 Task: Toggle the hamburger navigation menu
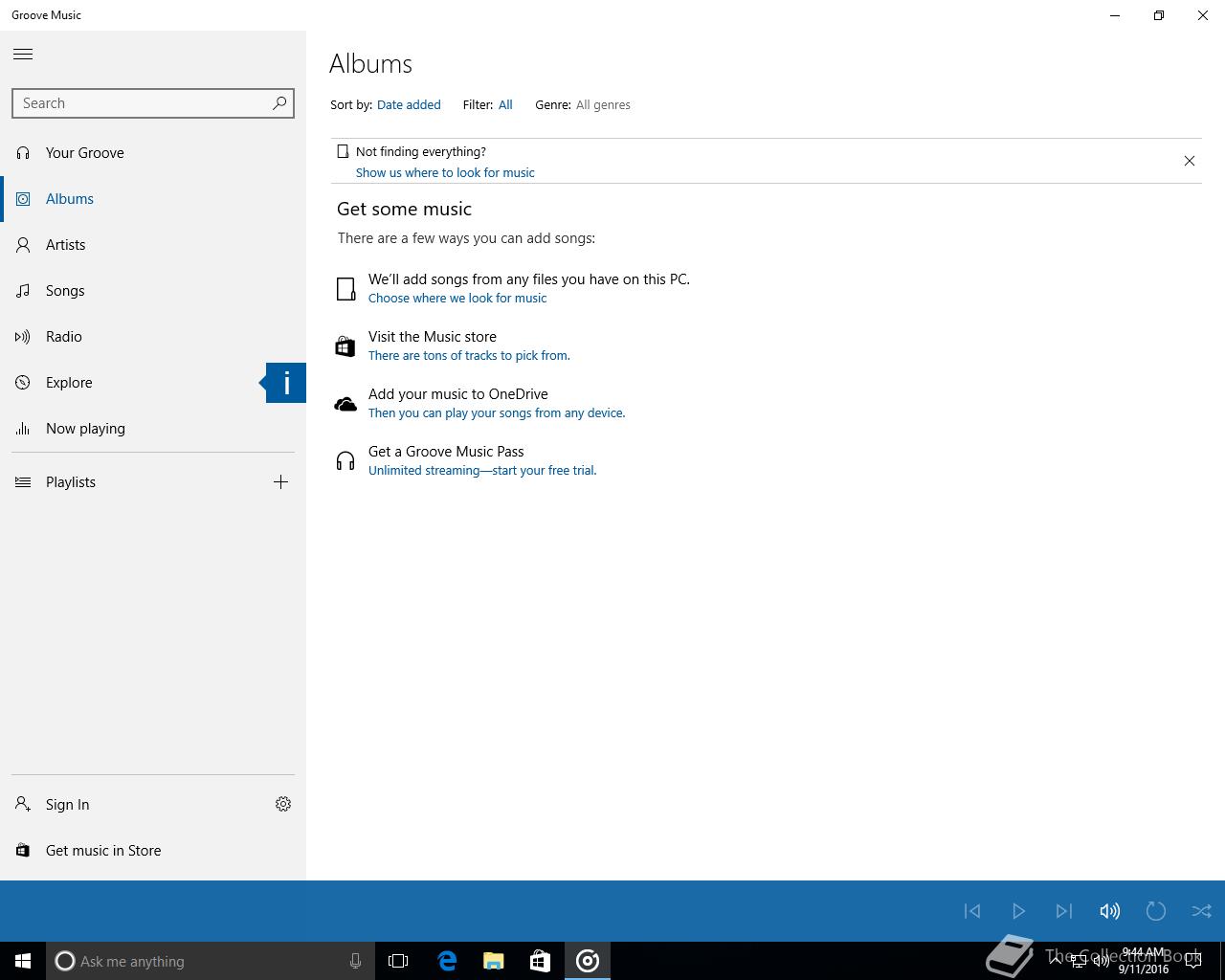[x=23, y=55]
